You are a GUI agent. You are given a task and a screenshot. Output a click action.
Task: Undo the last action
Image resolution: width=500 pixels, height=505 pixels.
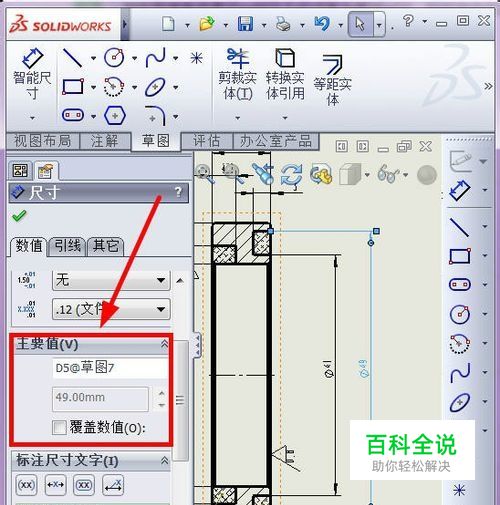(x=322, y=24)
